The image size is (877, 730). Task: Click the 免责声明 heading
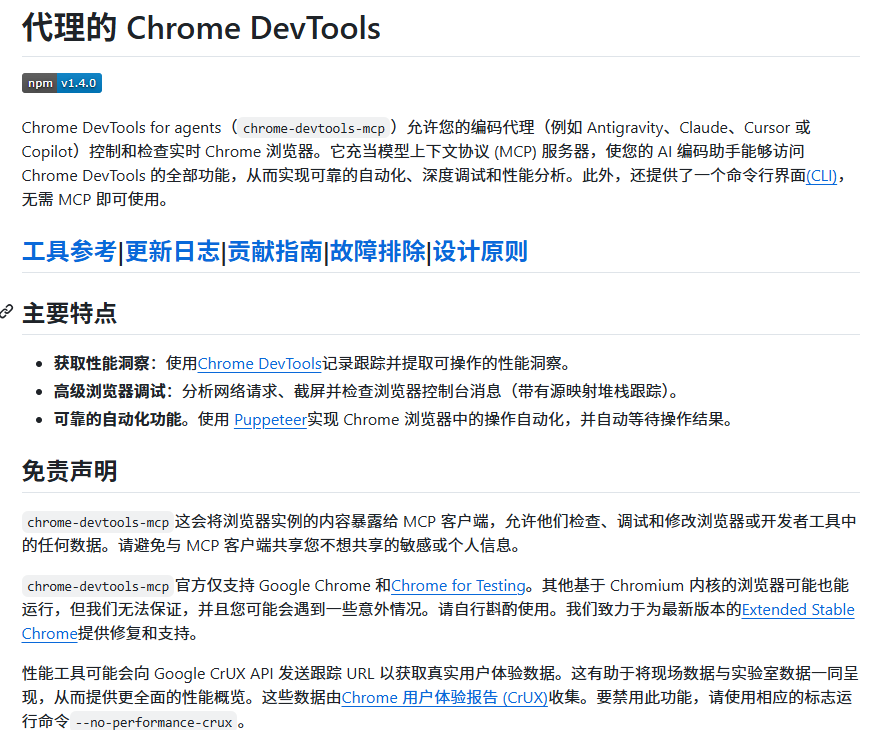(69, 471)
